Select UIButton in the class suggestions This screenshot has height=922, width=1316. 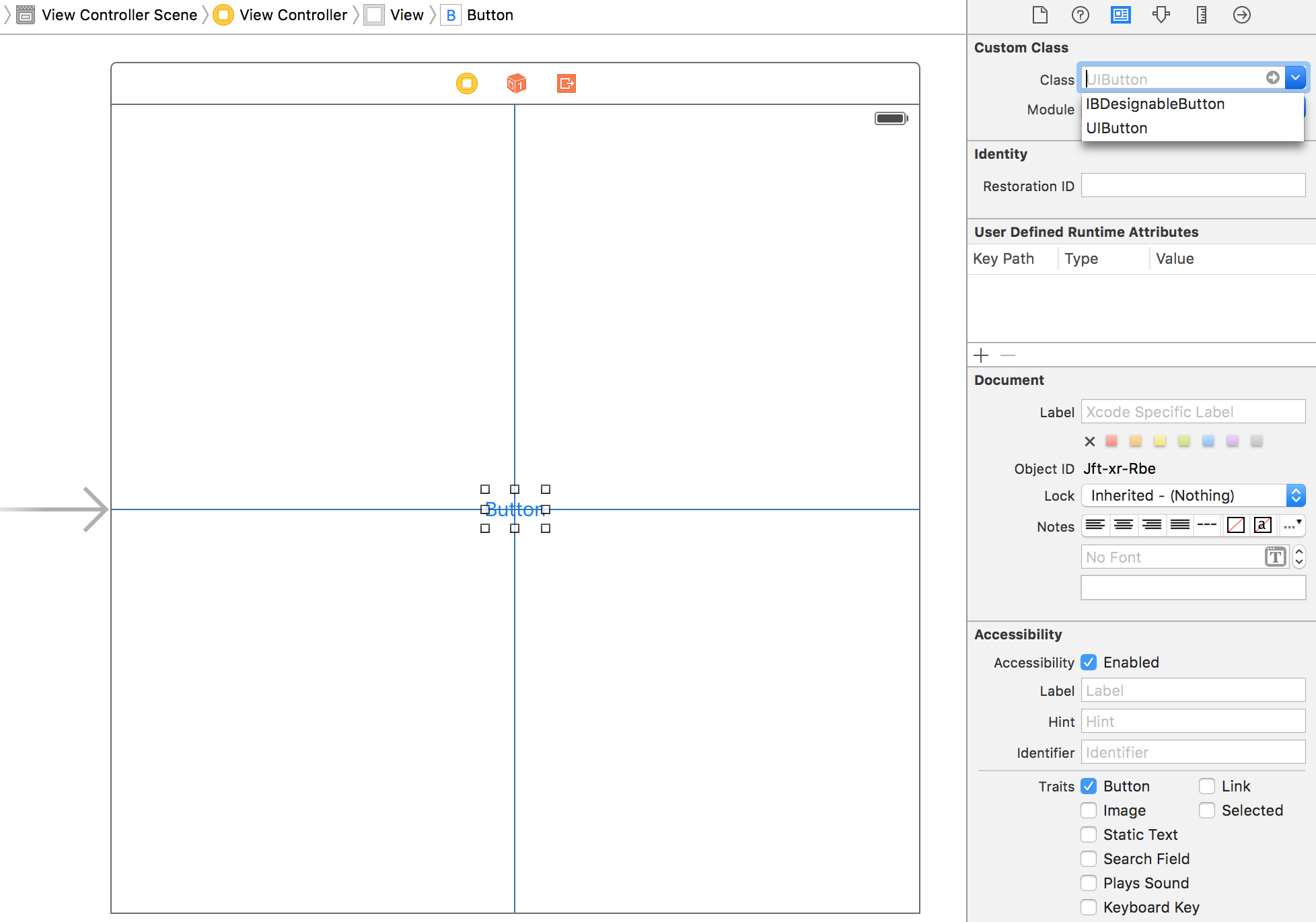pyautogui.click(x=1117, y=128)
